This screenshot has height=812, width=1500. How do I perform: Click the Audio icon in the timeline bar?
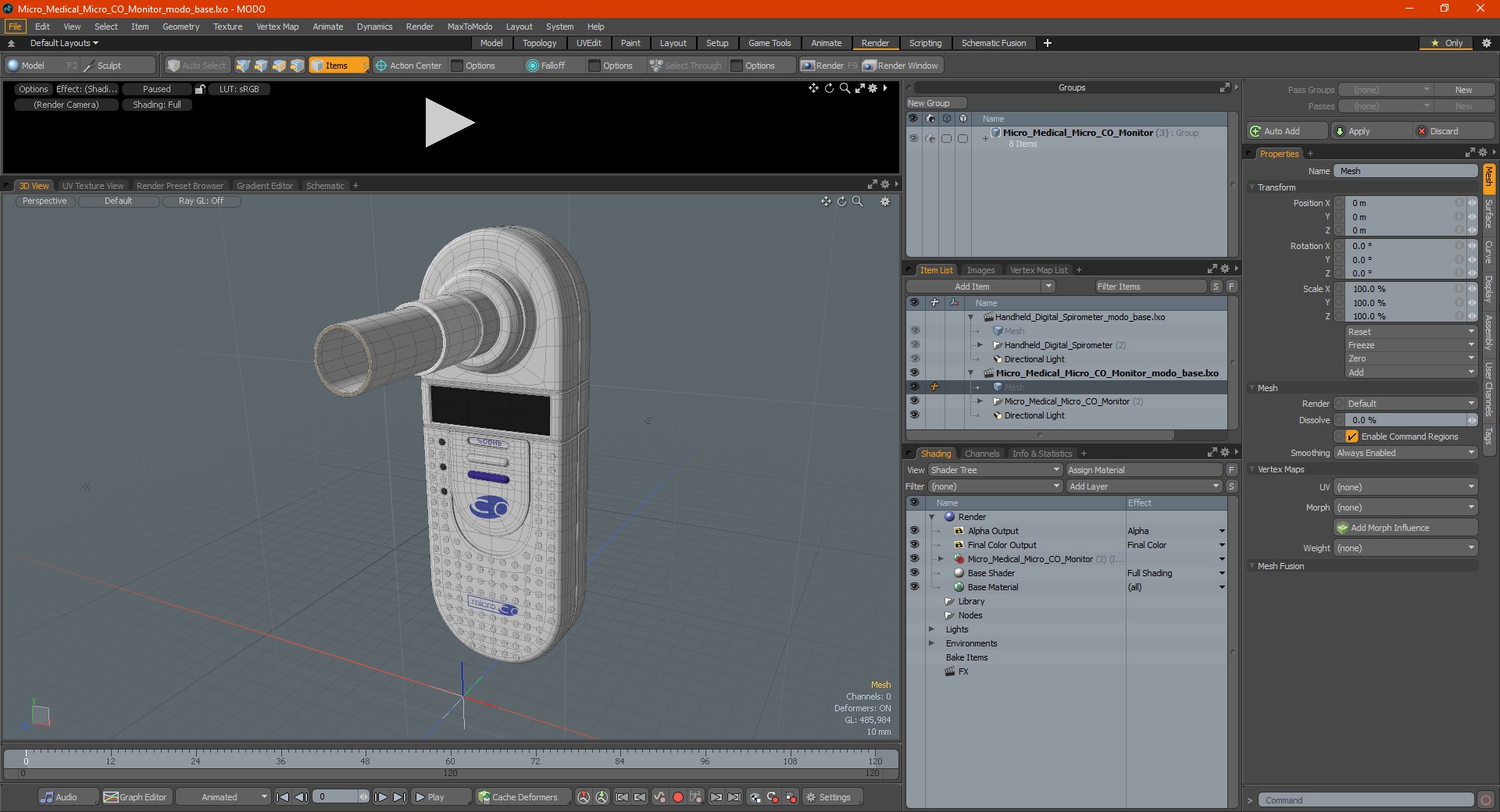[x=48, y=797]
